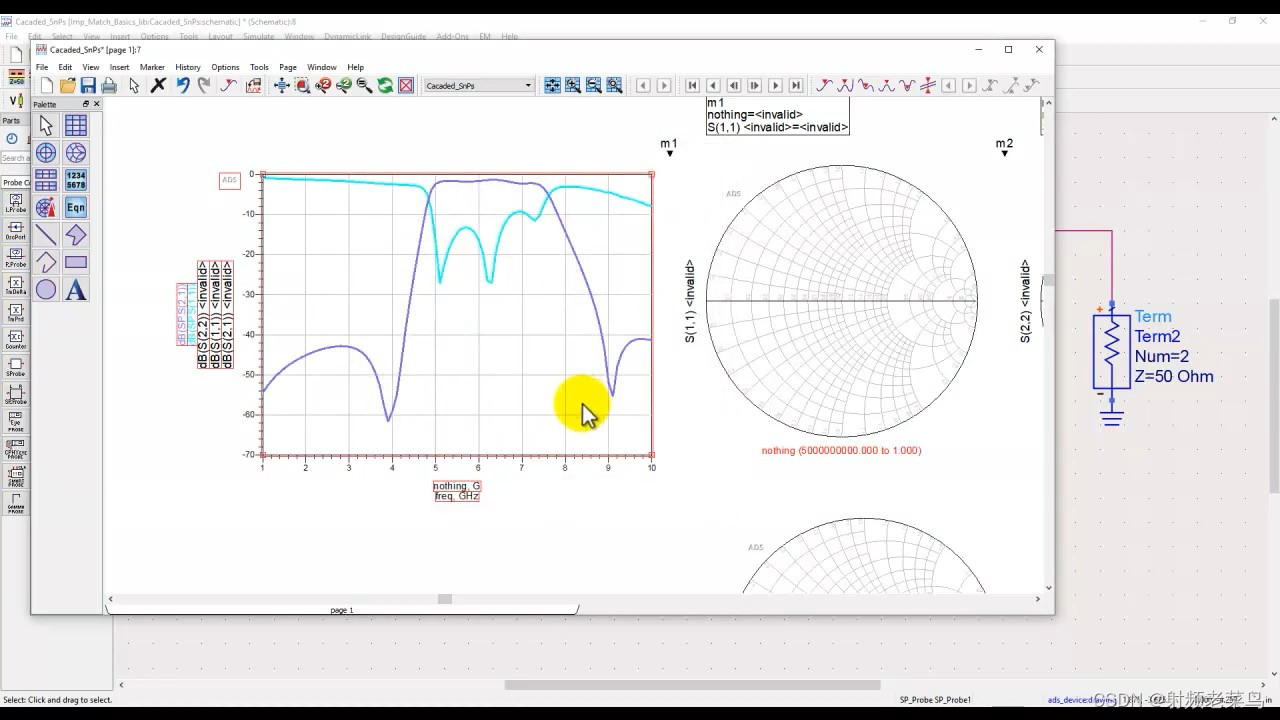Open the Tools menu in data display

coord(259,67)
